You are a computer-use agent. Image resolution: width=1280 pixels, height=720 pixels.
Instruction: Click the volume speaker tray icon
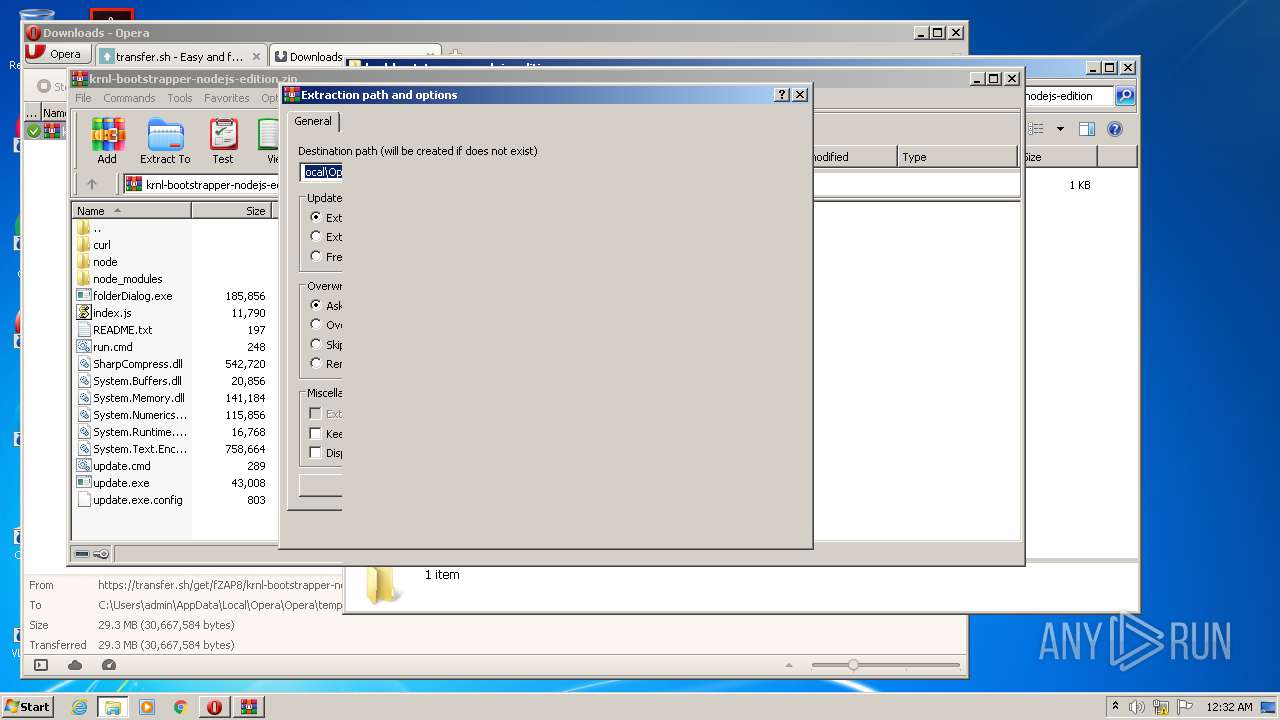(1137, 707)
